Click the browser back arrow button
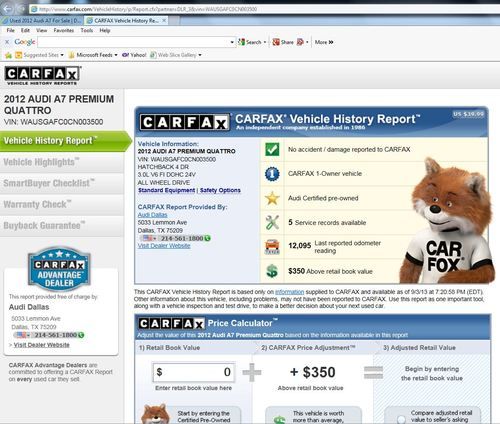Image resolution: width=500 pixels, height=424 pixels. 8,9
